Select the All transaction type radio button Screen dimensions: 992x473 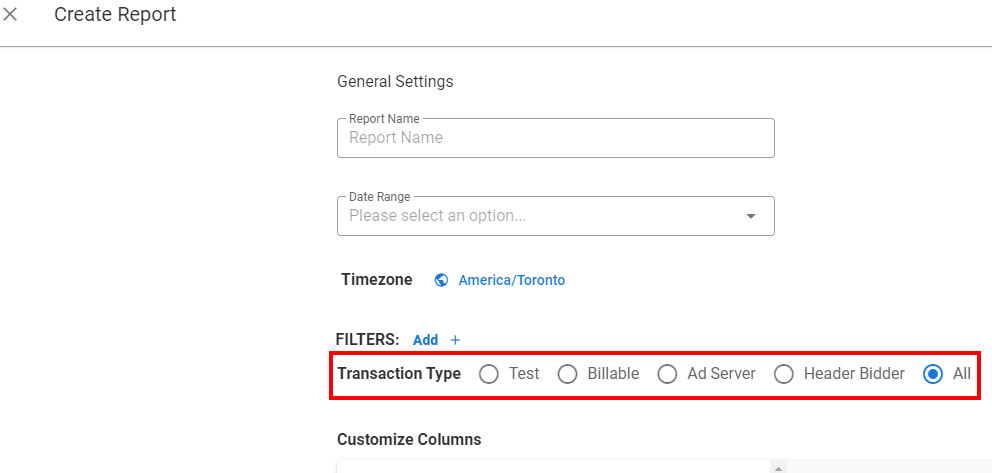(933, 374)
